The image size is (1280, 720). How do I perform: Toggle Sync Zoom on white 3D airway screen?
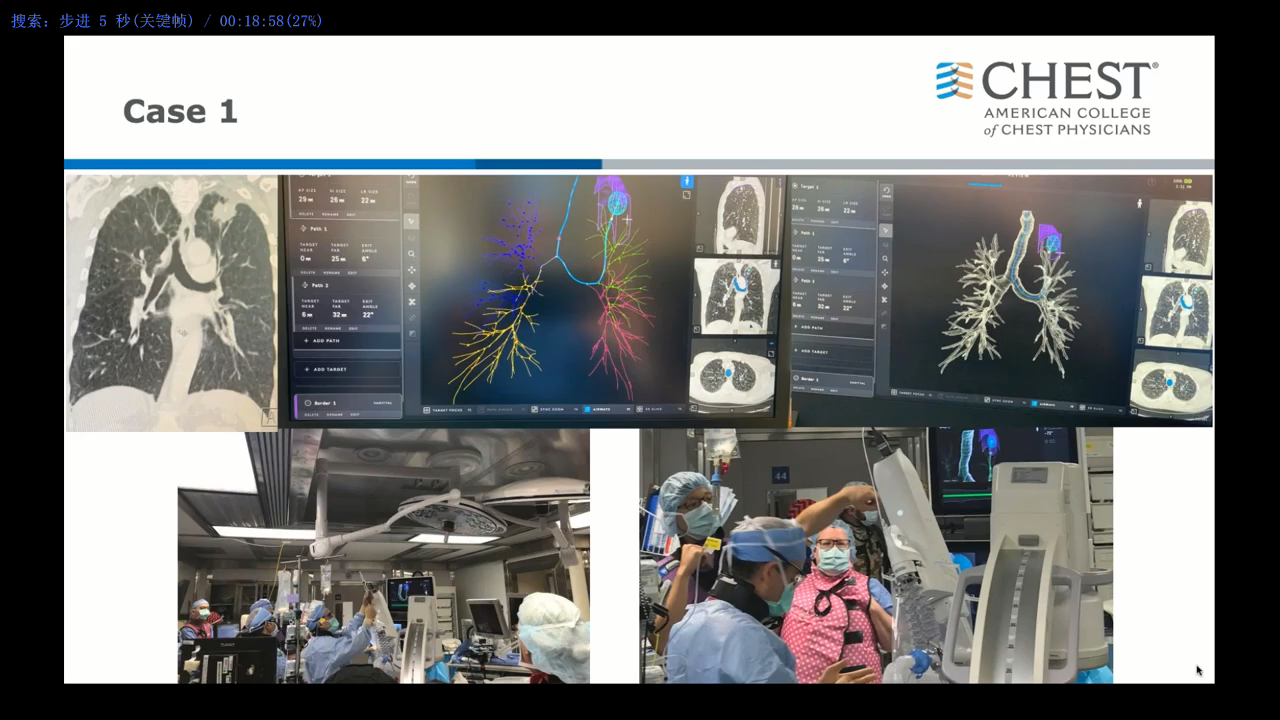coord(1002,400)
